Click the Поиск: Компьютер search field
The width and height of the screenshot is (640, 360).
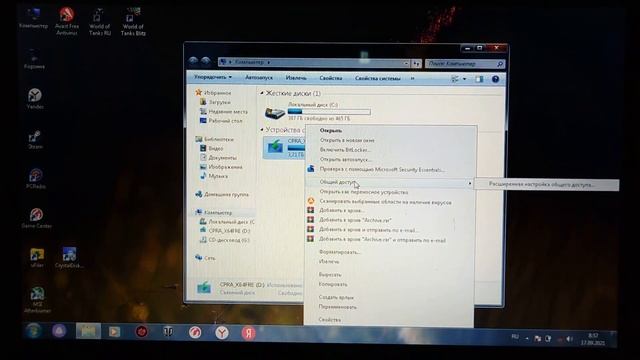465,64
